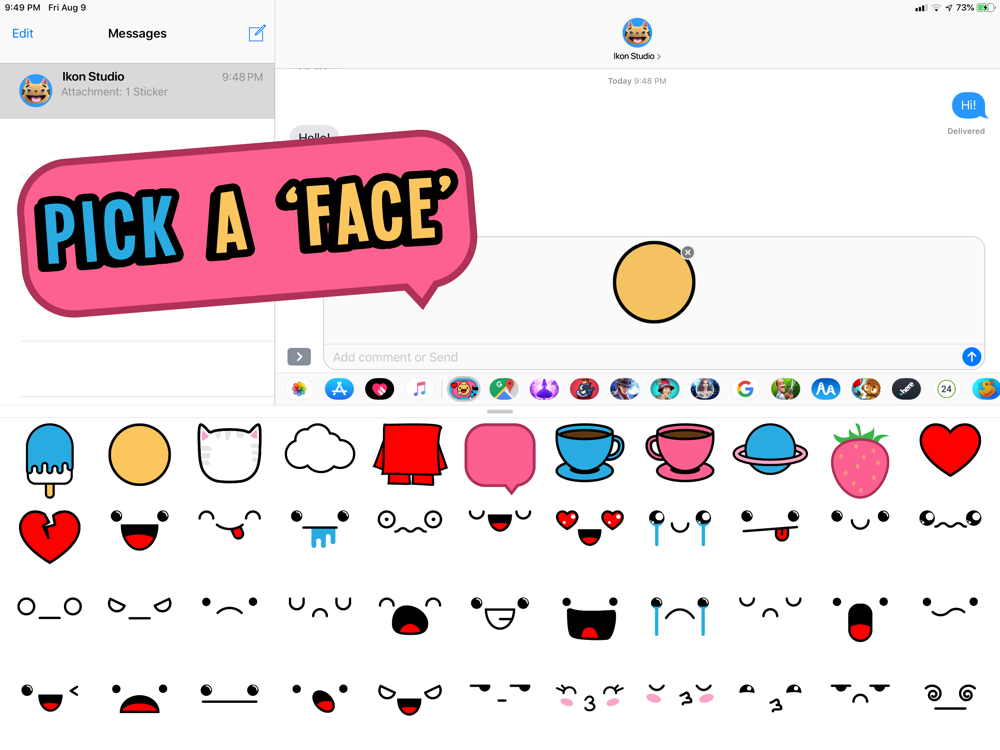Open Google Maps in the app drawer

pyautogui.click(x=503, y=389)
